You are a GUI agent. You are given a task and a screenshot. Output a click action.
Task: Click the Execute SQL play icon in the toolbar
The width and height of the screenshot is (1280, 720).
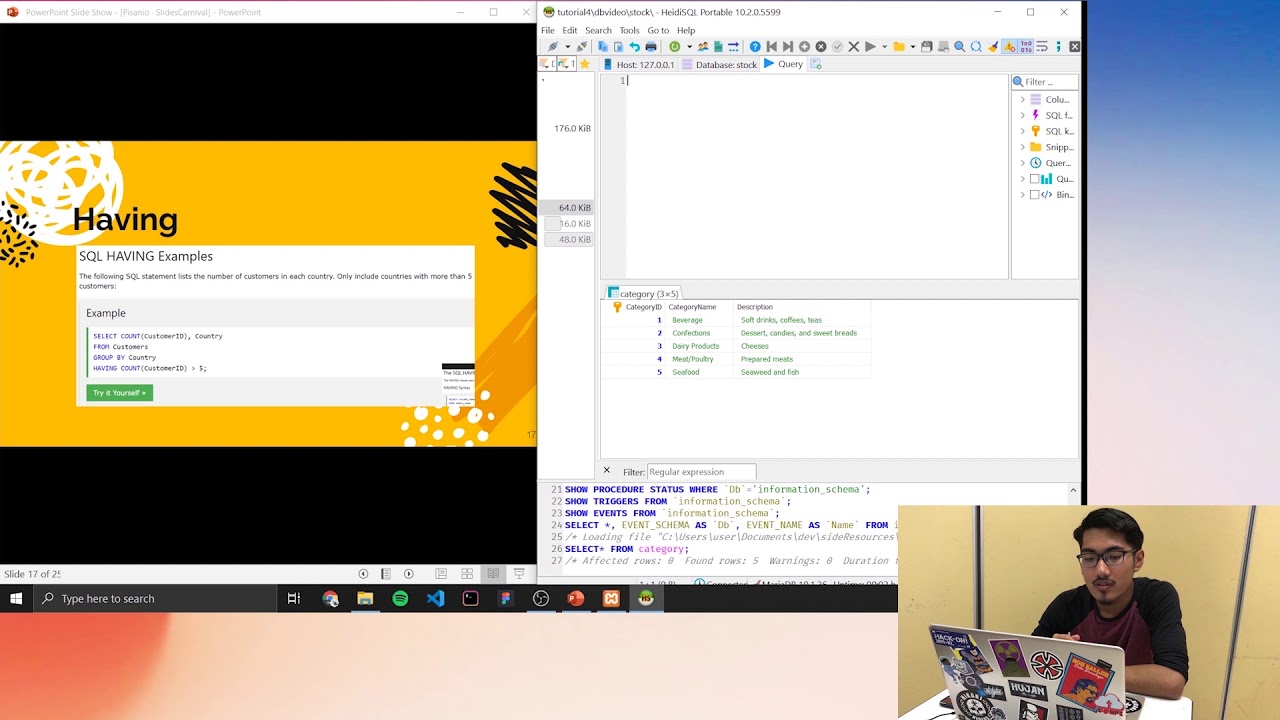coord(870,47)
